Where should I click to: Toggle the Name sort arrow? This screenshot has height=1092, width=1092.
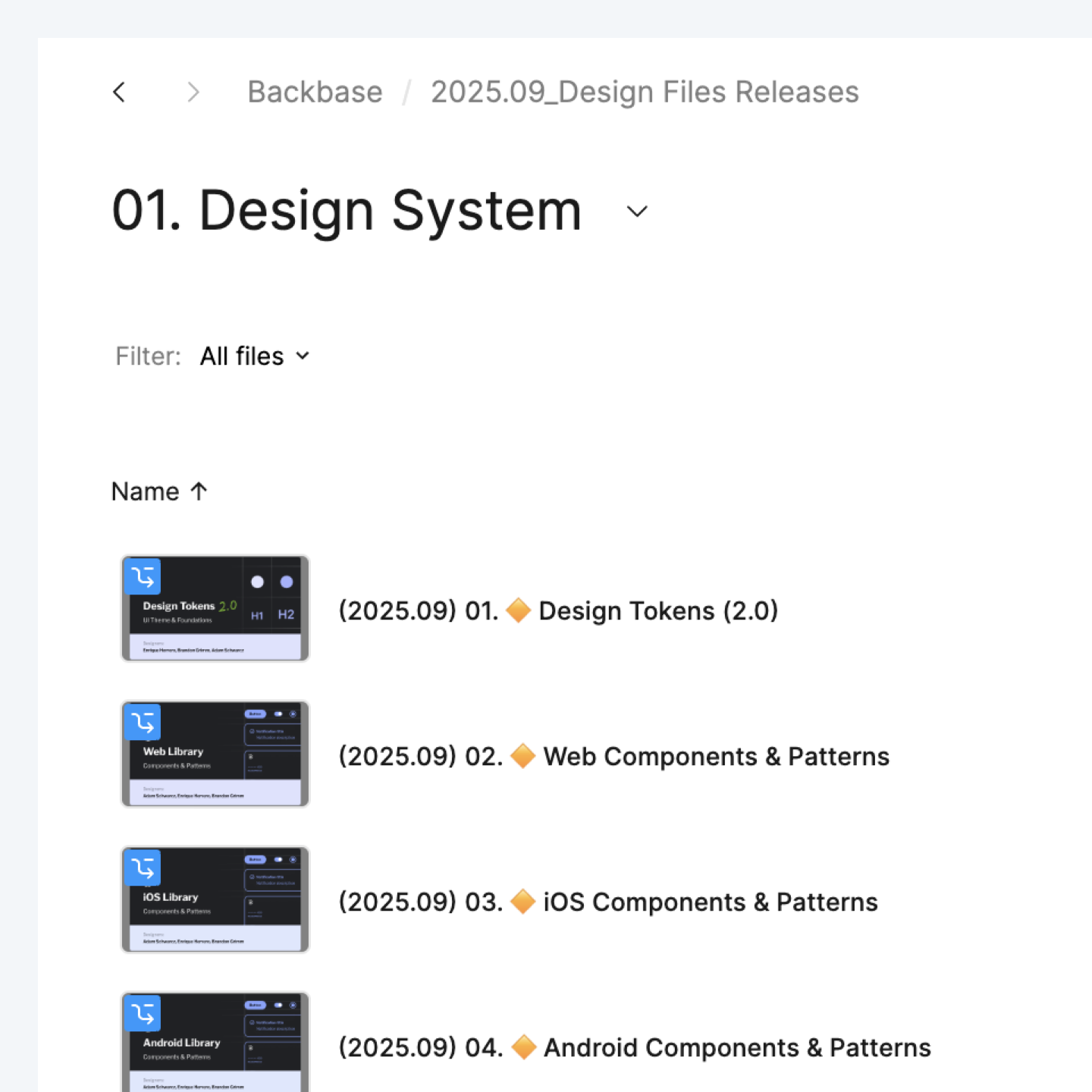coord(199,491)
